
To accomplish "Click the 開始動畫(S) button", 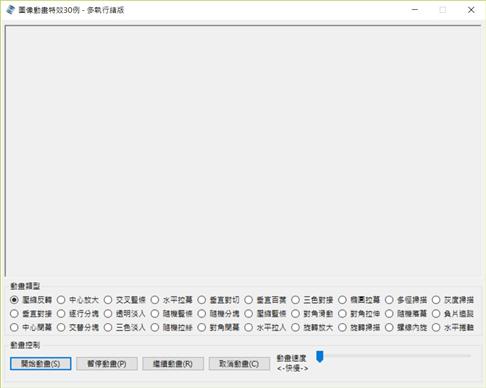I will coord(40,364).
